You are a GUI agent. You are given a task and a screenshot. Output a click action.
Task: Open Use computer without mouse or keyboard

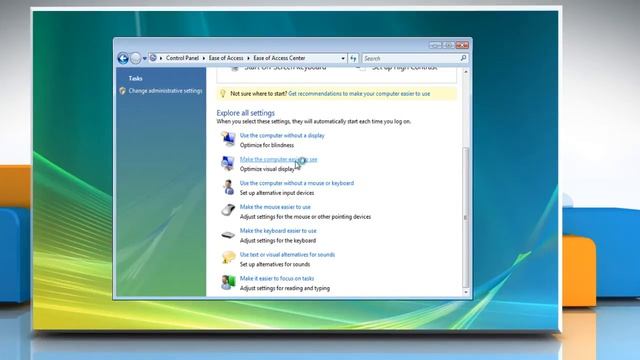click(297, 183)
